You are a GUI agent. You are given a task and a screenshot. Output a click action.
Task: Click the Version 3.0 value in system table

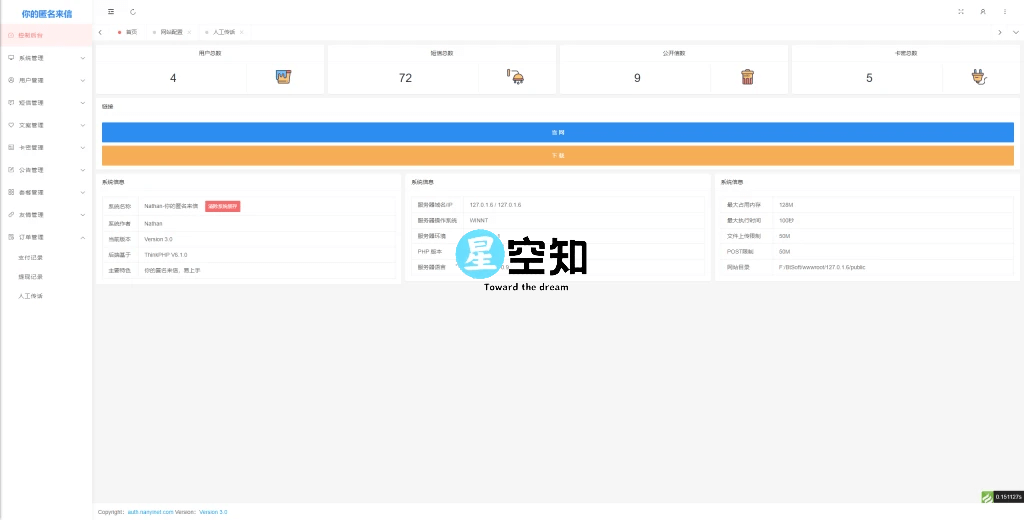(x=159, y=239)
